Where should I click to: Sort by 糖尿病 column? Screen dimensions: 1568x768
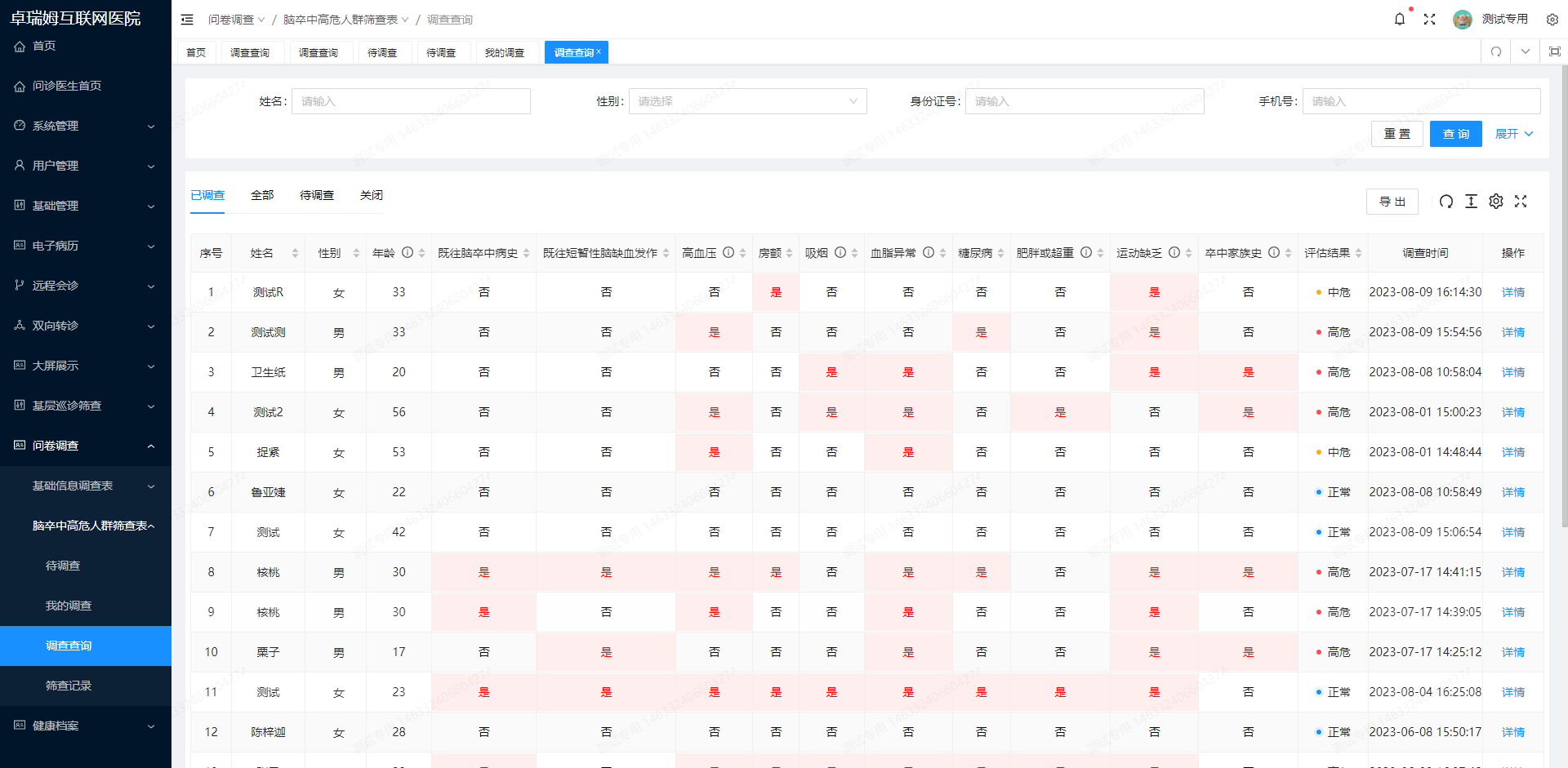(x=1000, y=253)
